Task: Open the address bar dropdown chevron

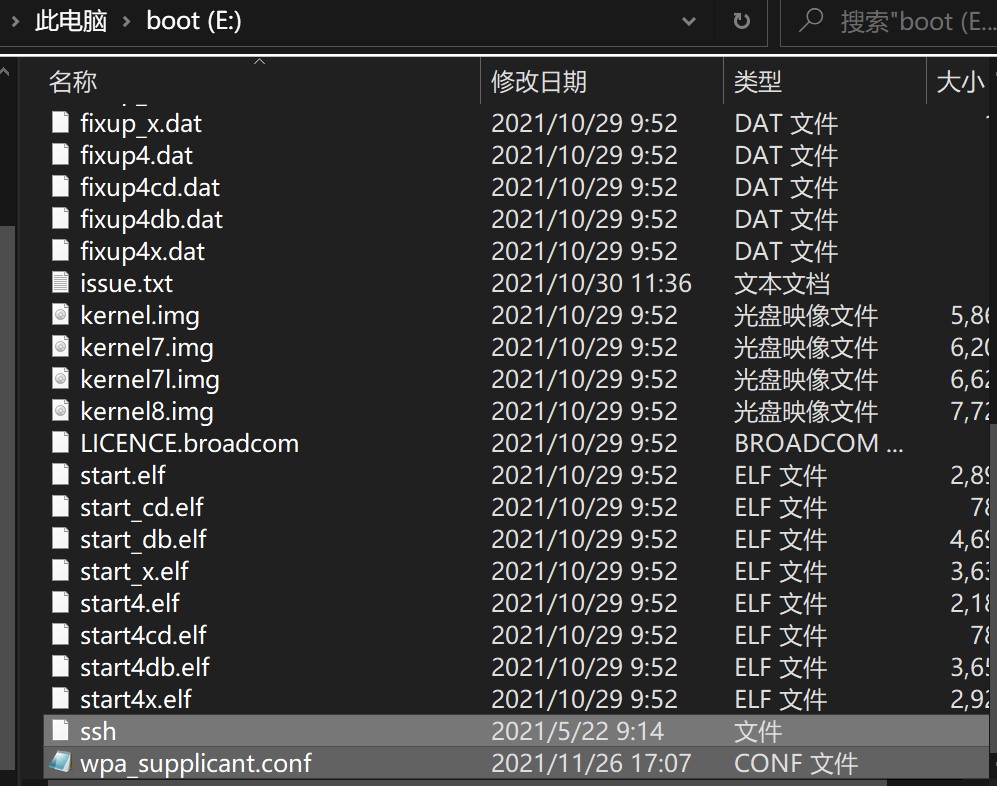Action: coord(689,22)
